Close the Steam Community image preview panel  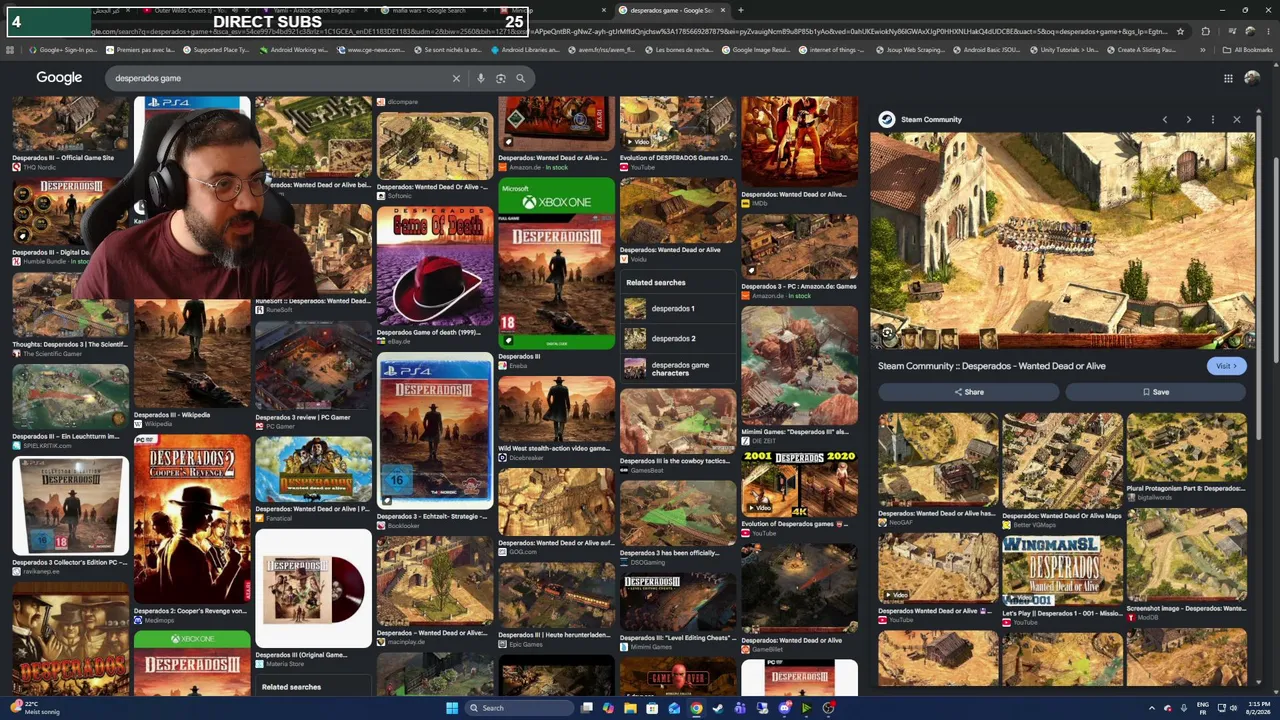1236,120
